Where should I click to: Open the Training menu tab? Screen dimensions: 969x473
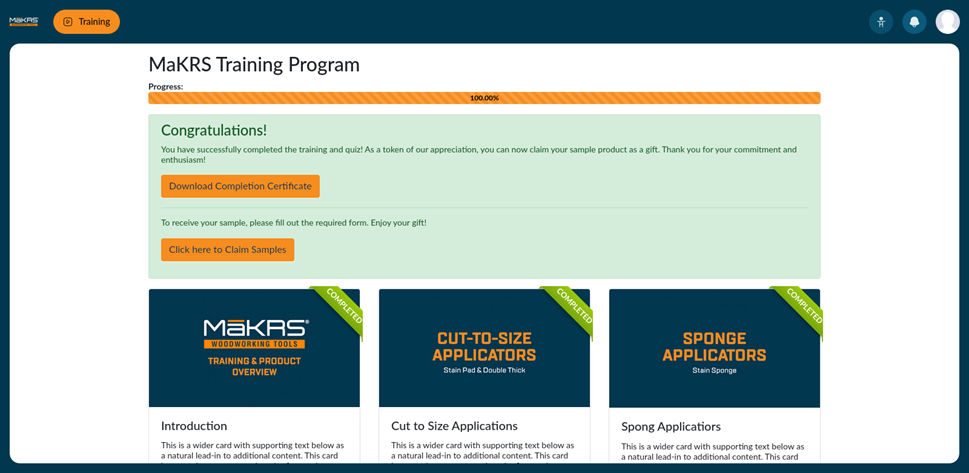click(87, 22)
